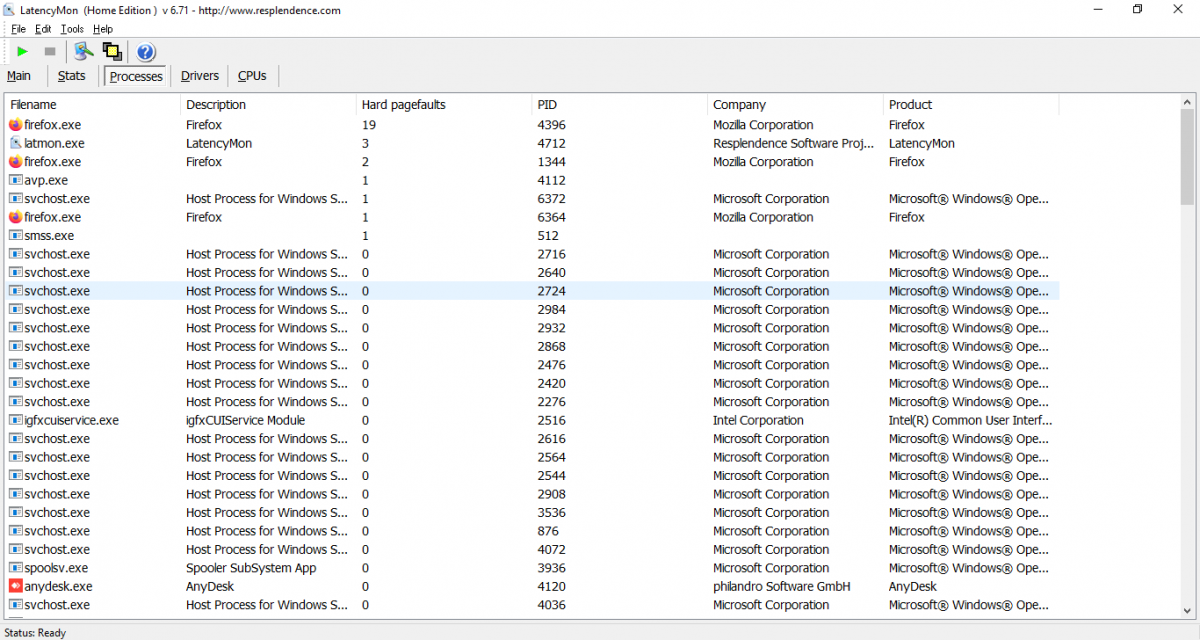Click the red anydesk.exe process icon

(x=15, y=587)
